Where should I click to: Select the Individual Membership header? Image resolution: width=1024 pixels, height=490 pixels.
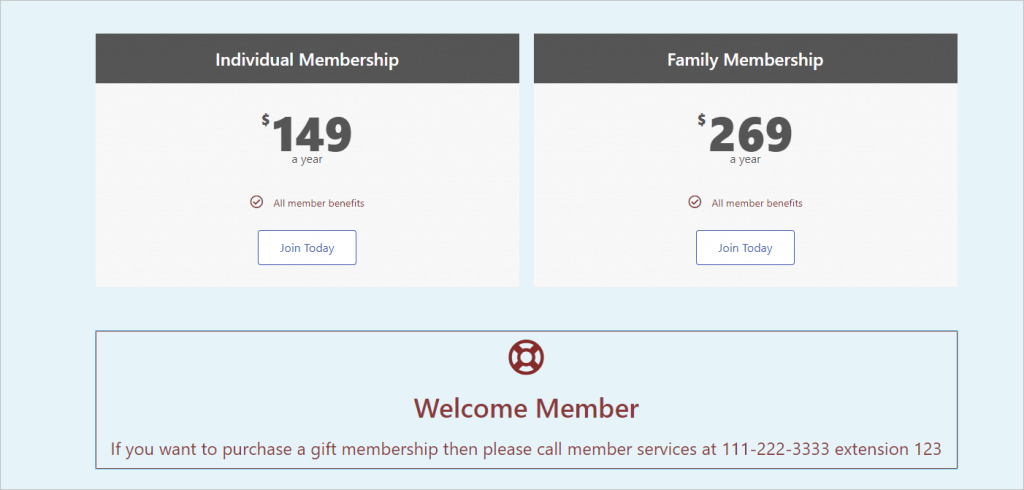(x=307, y=59)
